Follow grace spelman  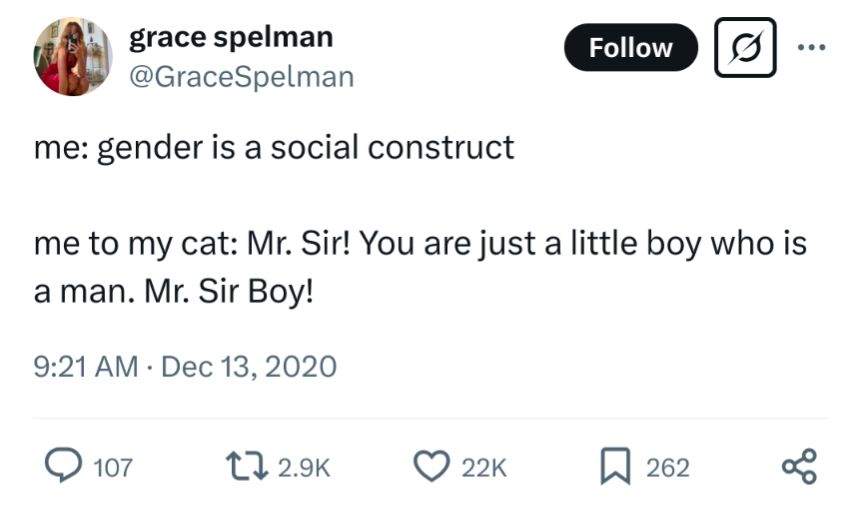click(631, 47)
